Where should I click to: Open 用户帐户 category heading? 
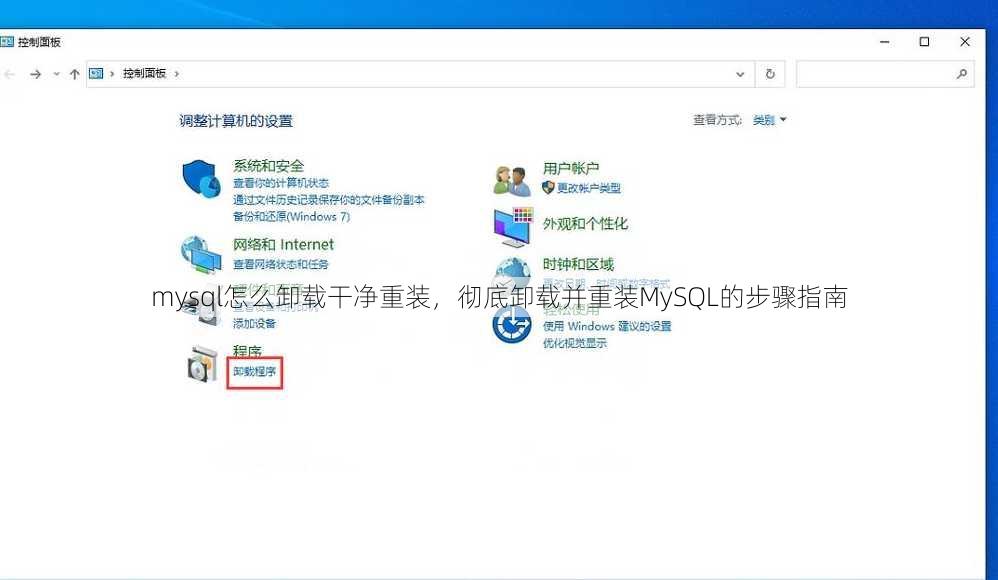pyautogui.click(x=571, y=168)
